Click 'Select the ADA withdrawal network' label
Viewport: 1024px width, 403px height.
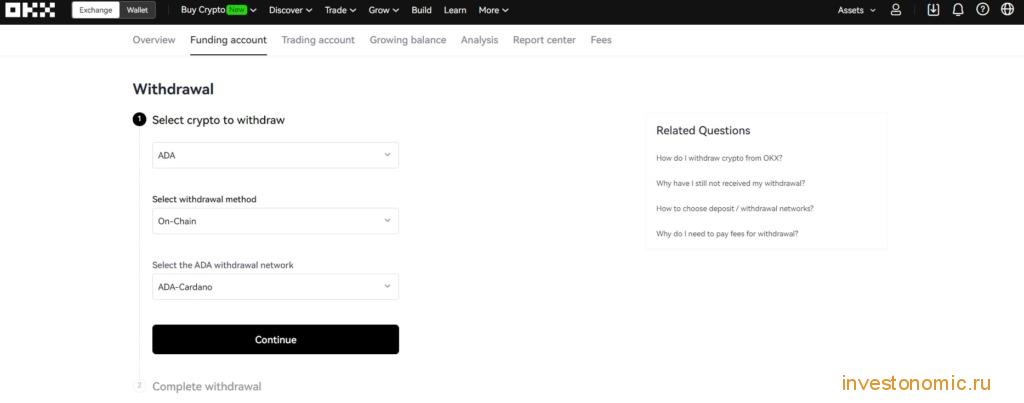223,265
